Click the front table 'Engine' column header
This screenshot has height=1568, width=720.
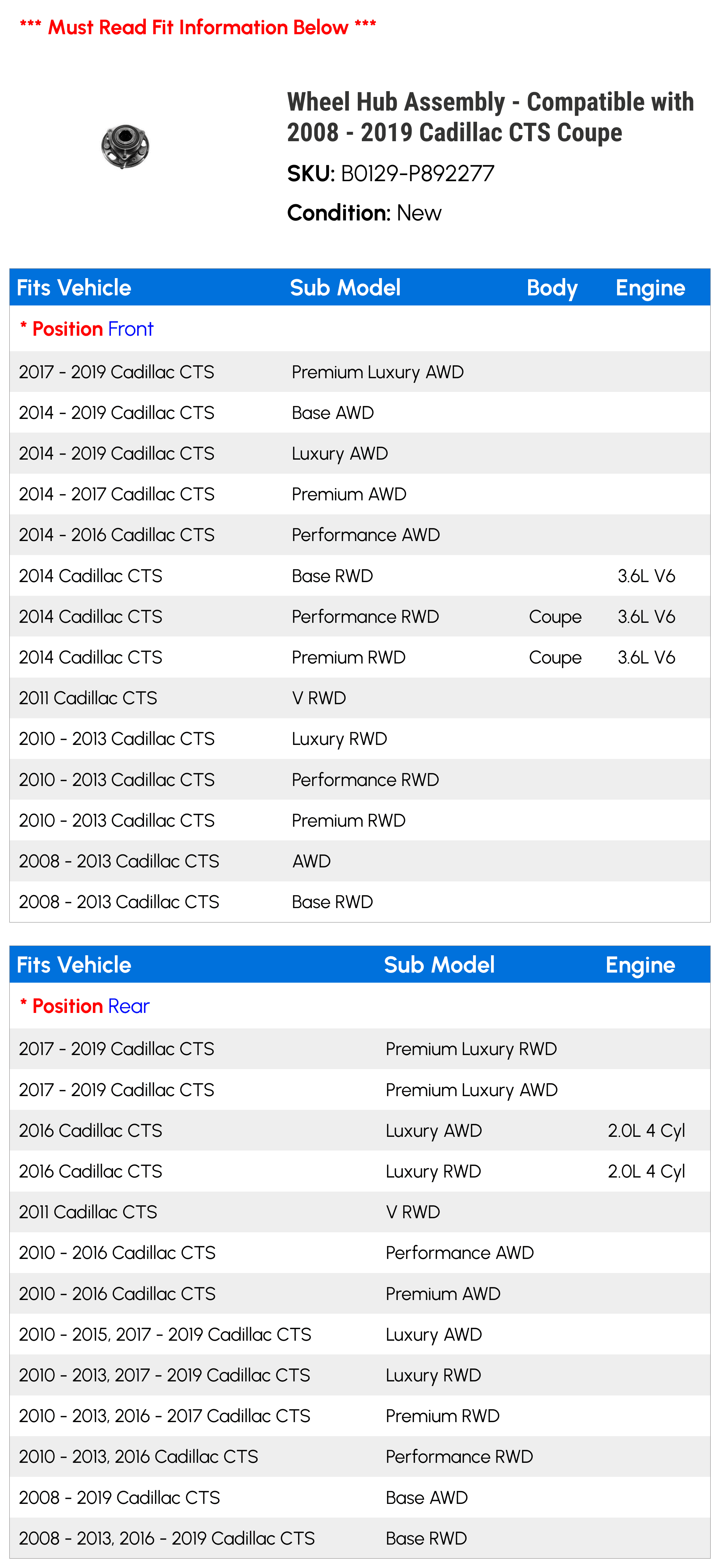click(x=650, y=288)
